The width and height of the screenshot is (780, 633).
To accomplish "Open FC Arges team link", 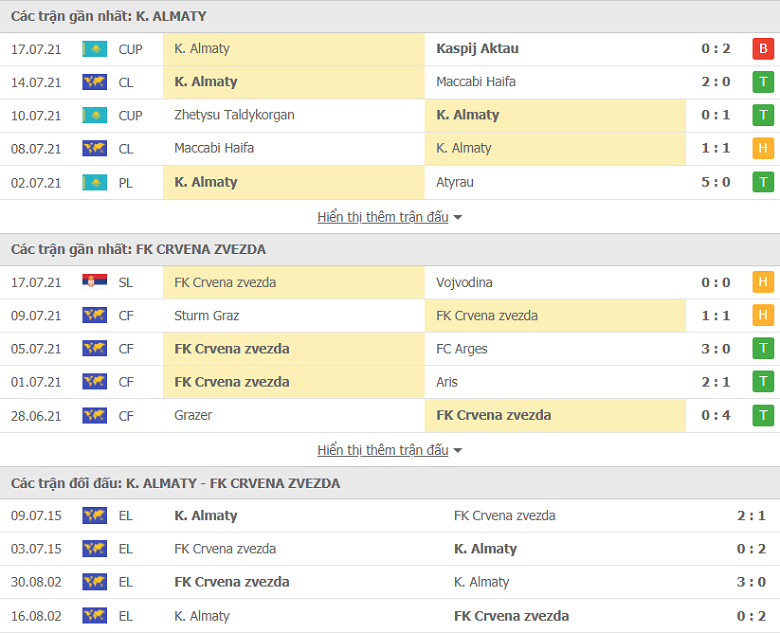I will 462,349.
